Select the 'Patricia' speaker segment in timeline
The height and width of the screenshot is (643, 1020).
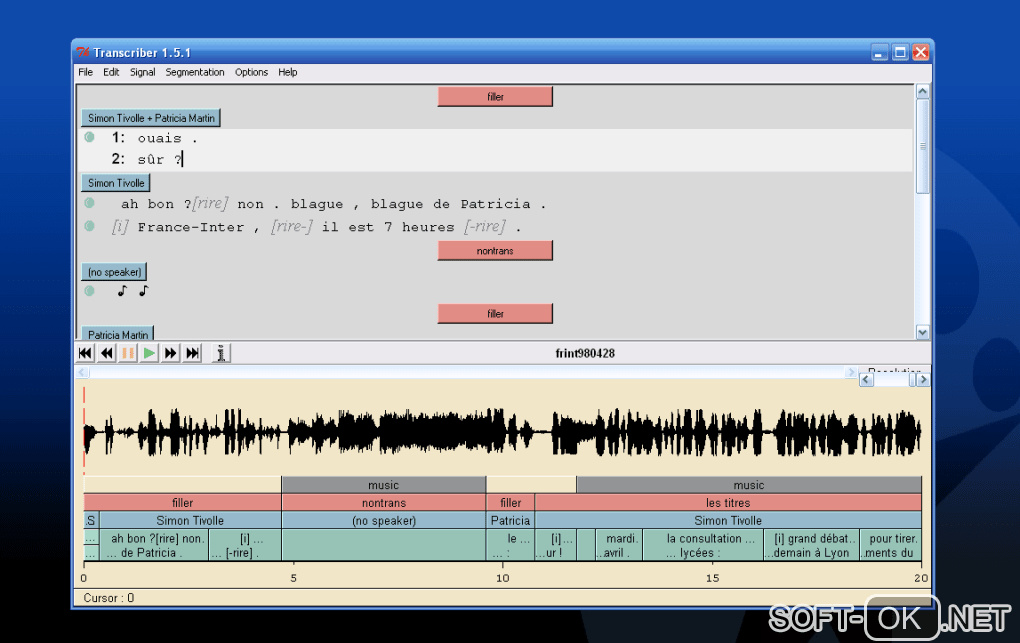click(510, 521)
